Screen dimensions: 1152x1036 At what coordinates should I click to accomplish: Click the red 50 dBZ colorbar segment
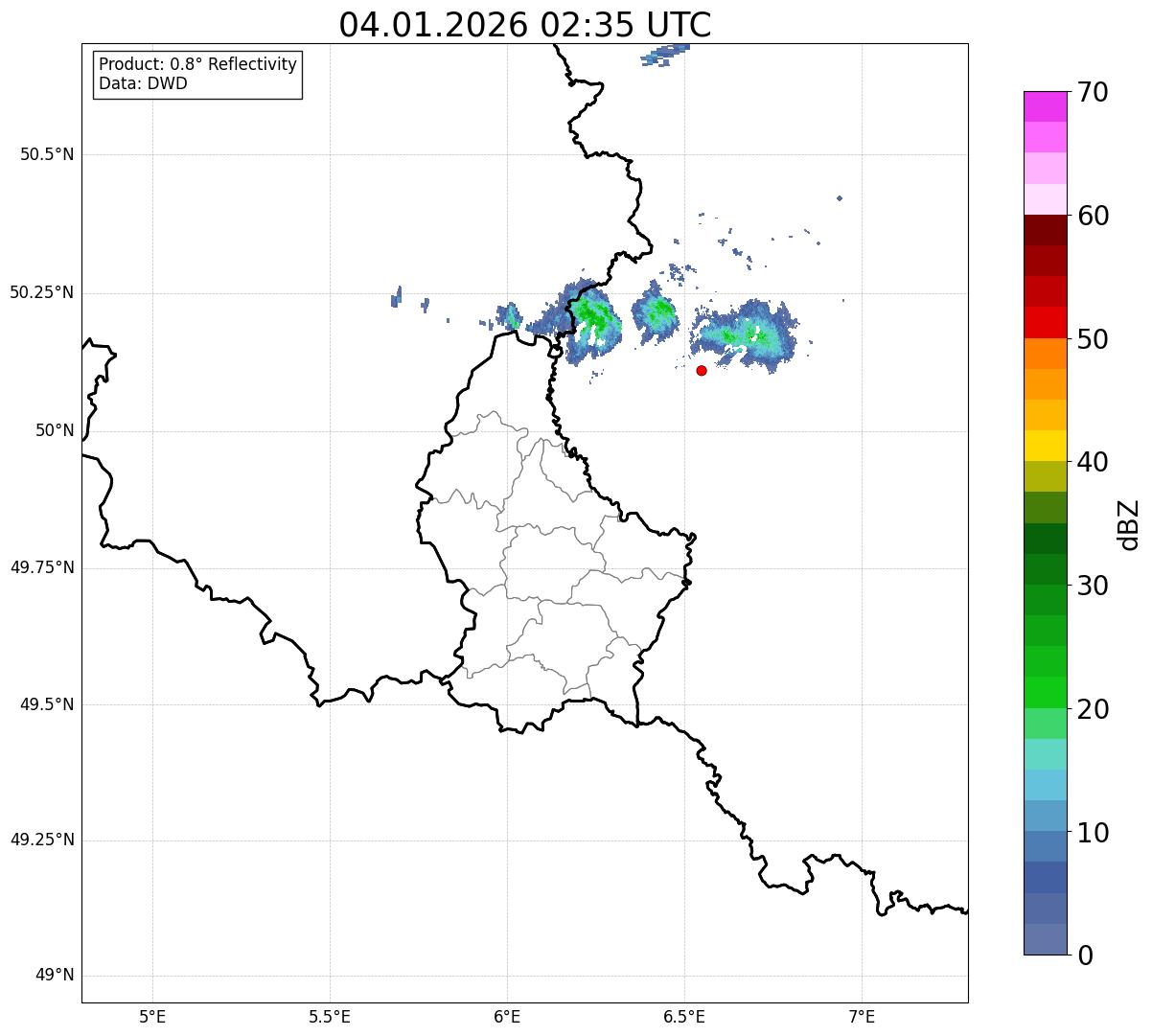tap(1045, 322)
